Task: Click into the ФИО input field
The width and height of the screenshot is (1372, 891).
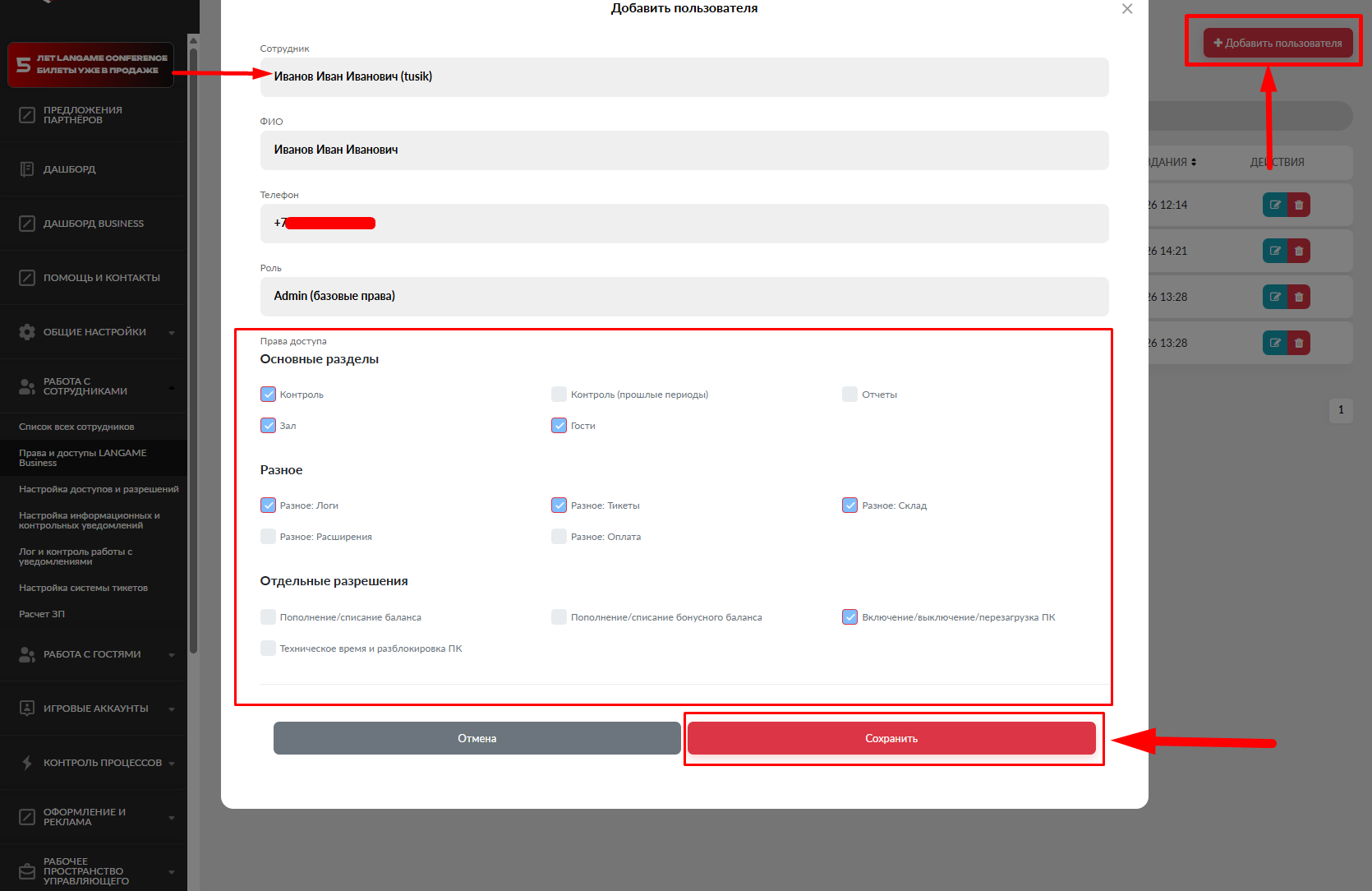Action: (684, 150)
